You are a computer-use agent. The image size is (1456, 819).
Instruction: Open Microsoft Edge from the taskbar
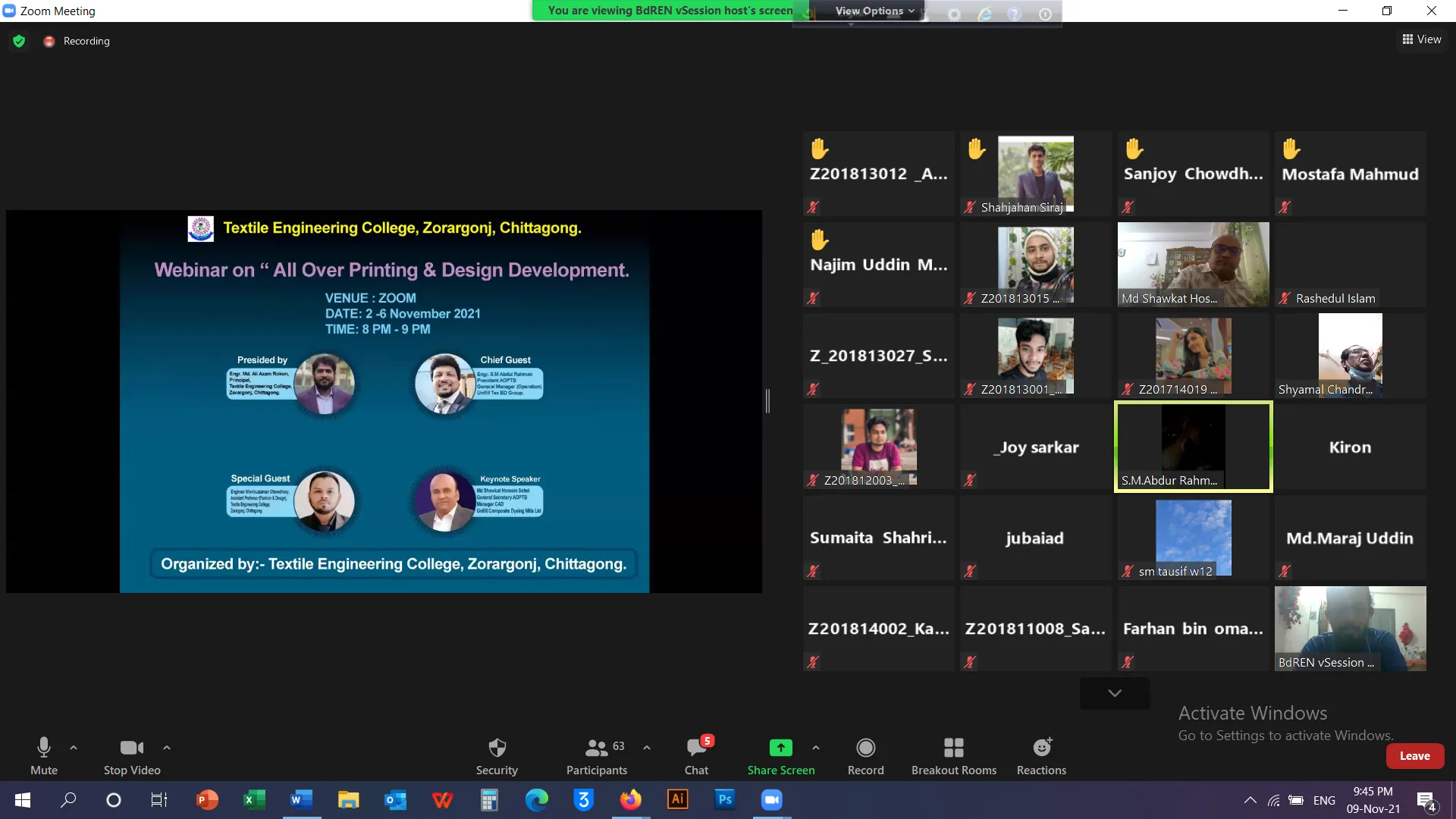[536, 800]
